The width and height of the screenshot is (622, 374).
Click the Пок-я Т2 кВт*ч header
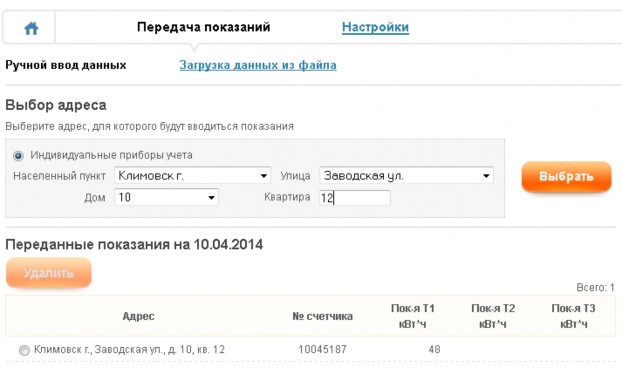(x=493, y=316)
